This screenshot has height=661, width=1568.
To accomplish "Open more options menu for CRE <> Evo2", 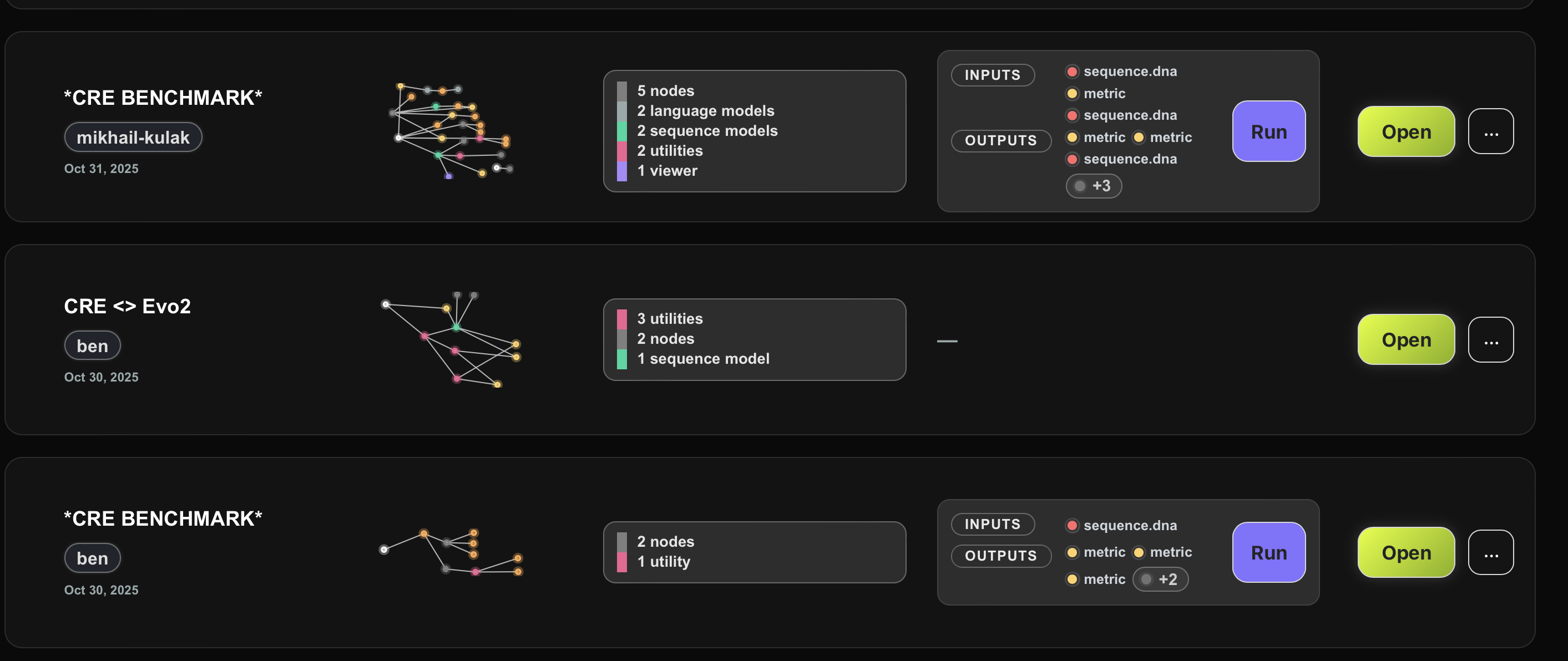I will (x=1490, y=339).
